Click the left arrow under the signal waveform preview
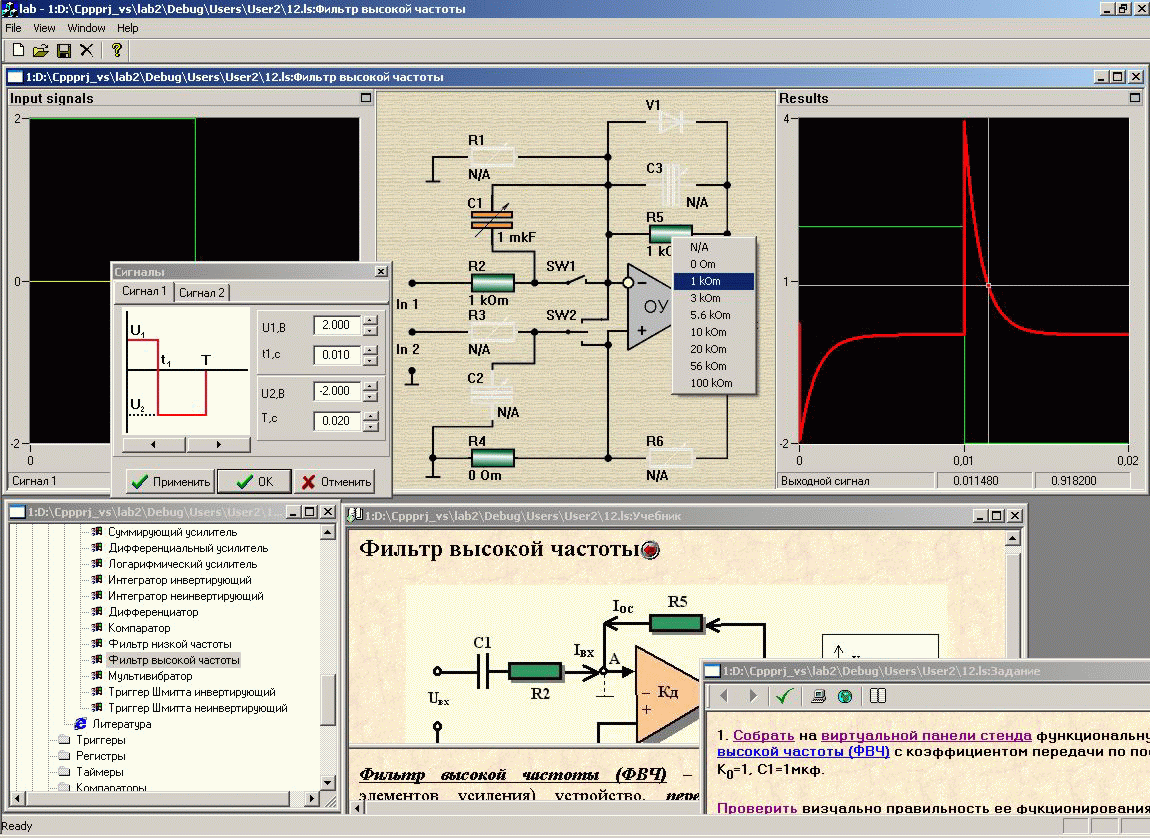 [x=153, y=444]
